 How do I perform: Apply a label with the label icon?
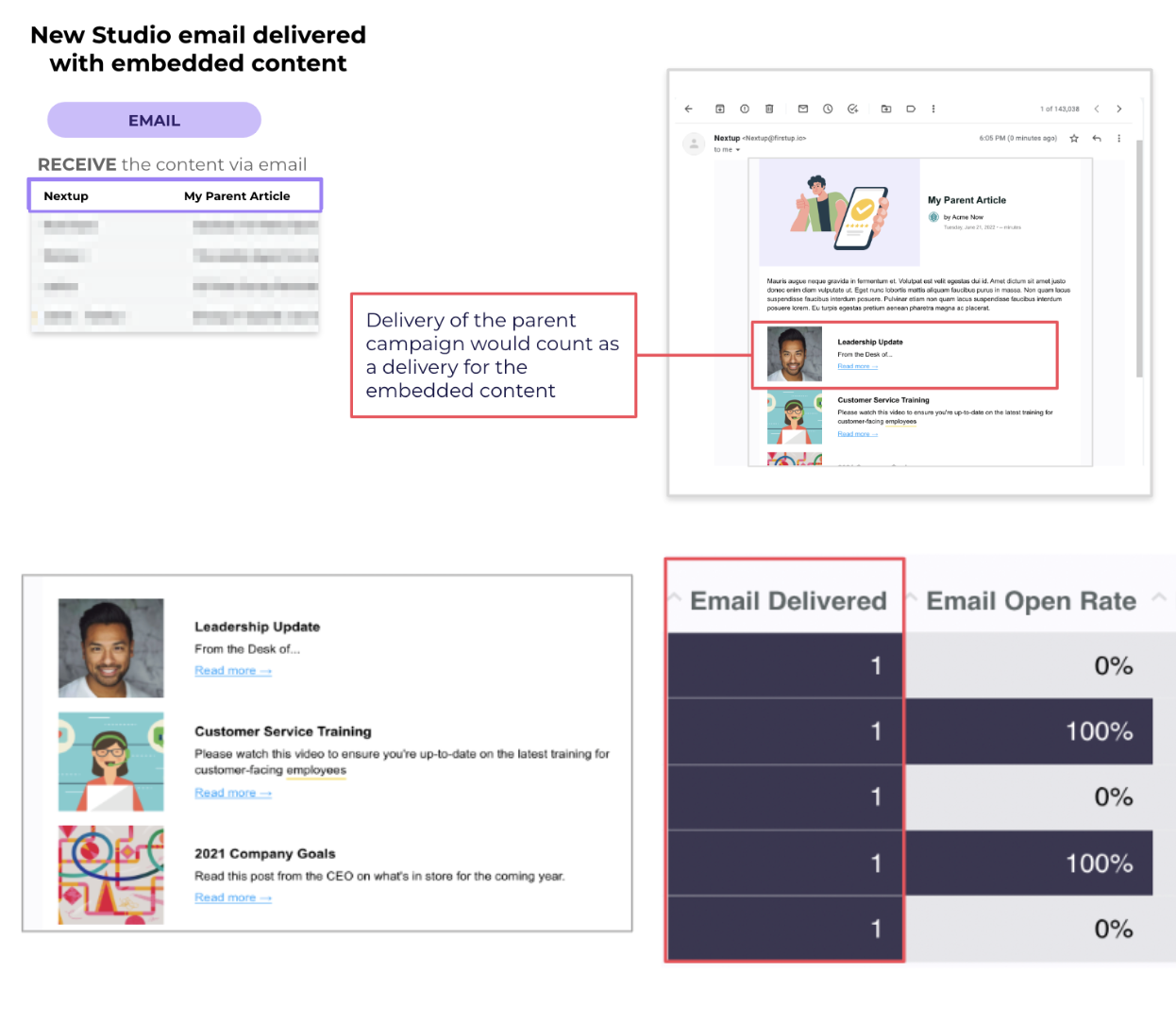pos(912,108)
